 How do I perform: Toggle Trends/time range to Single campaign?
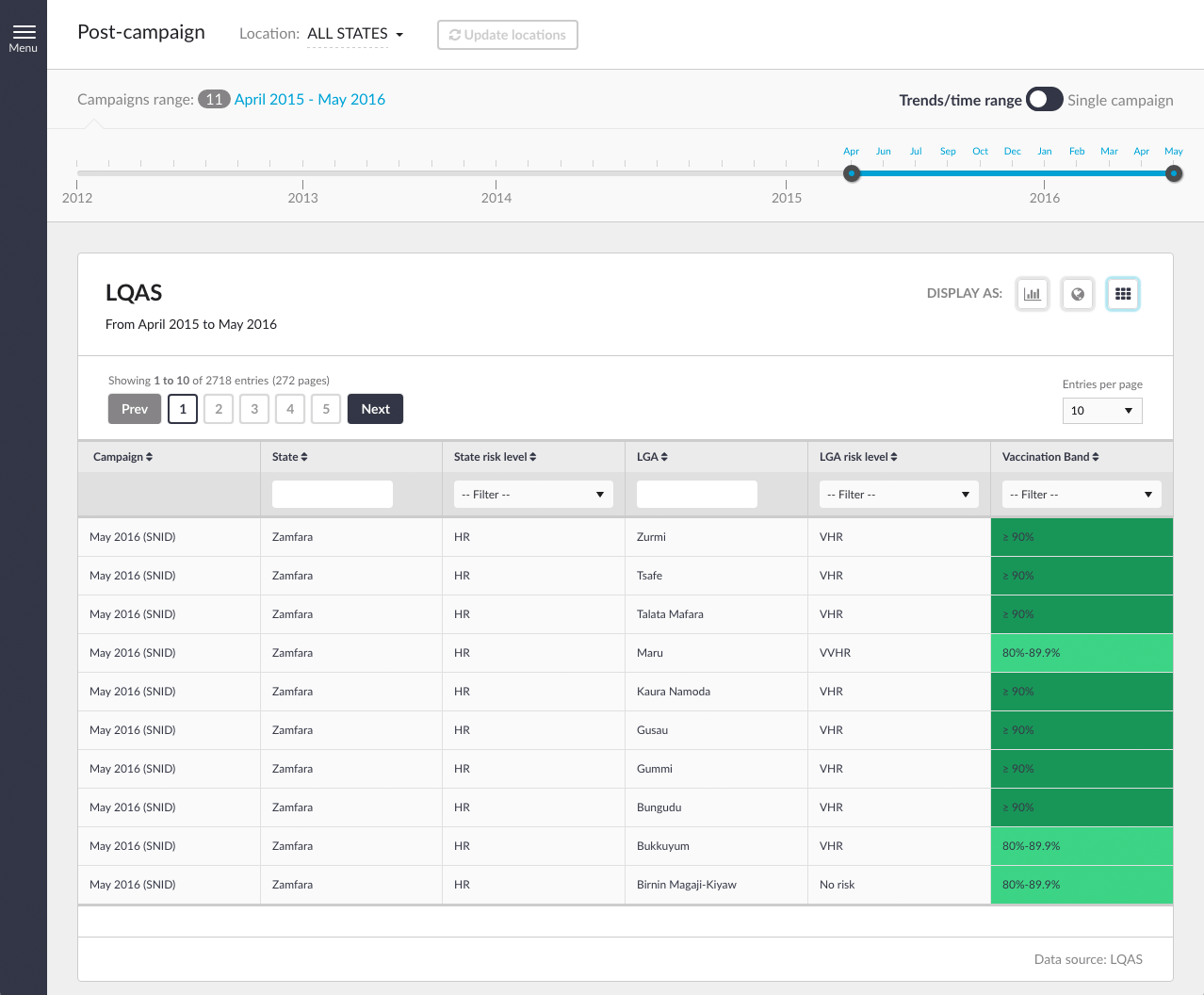click(1044, 100)
